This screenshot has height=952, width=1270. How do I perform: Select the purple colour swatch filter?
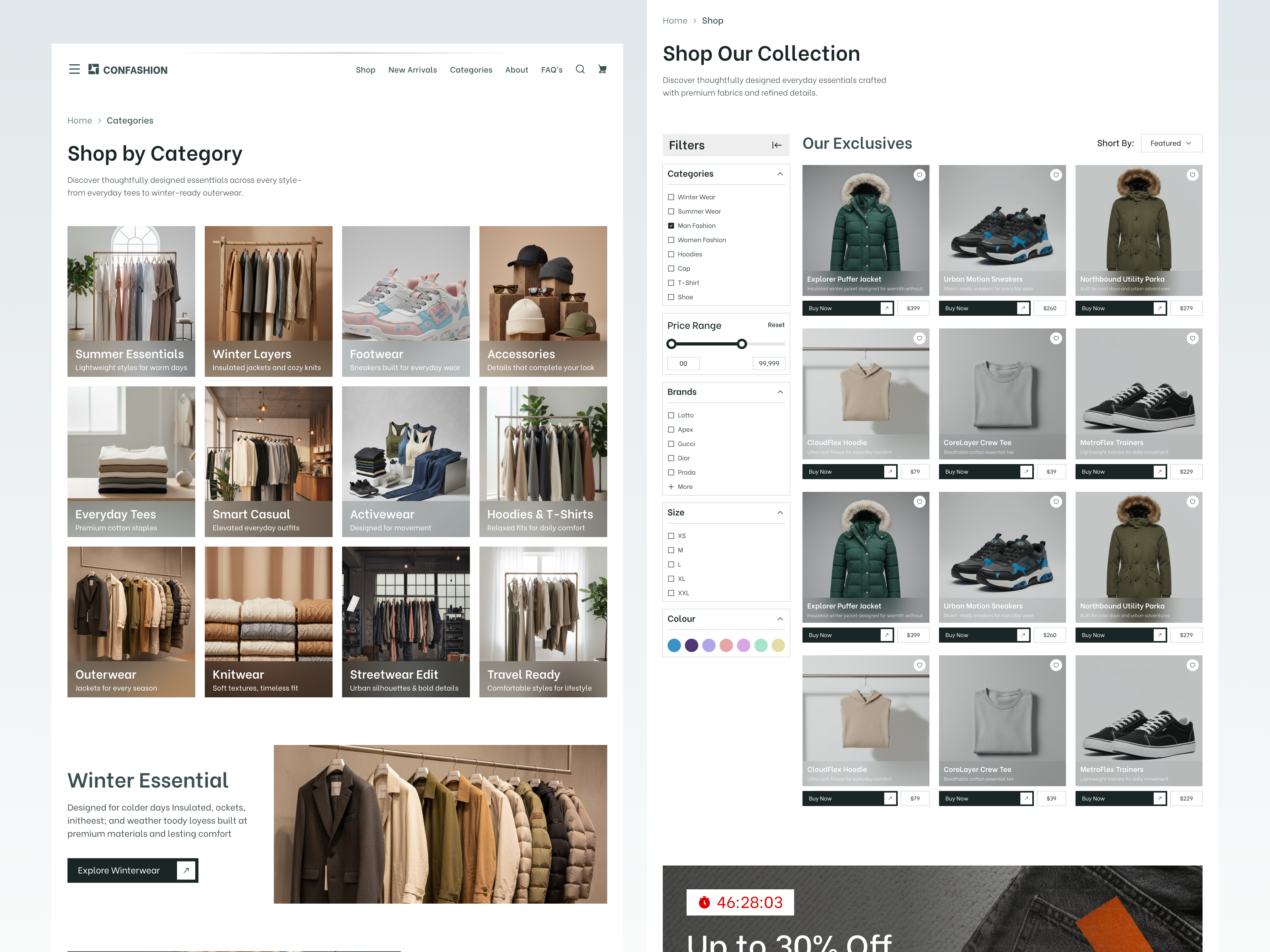pos(691,645)
